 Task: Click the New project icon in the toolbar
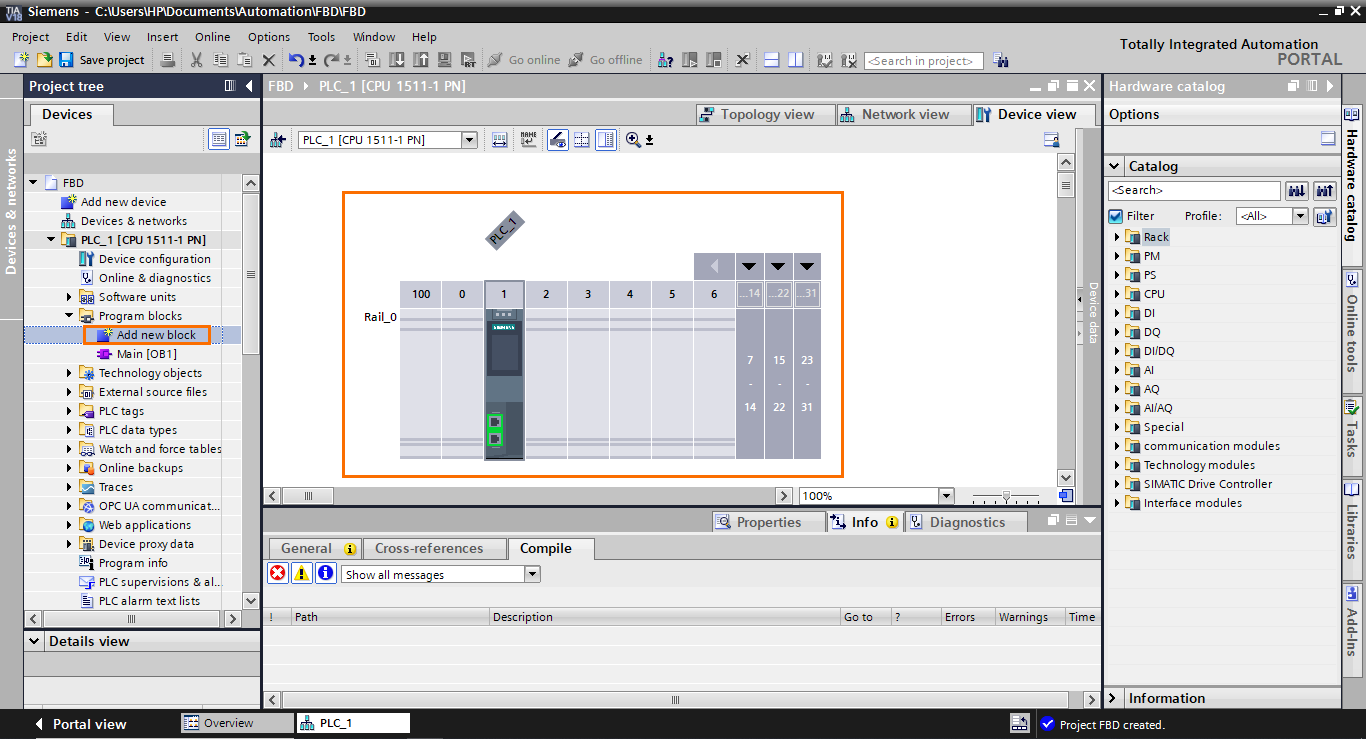(21, 60)
